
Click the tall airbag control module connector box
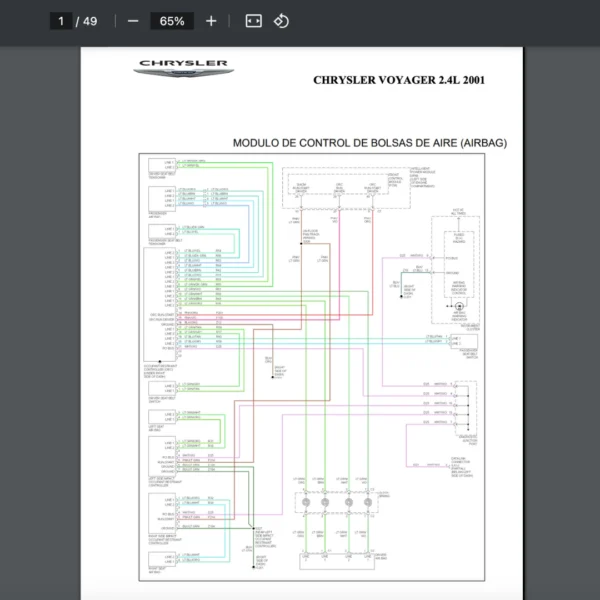pyautogui.click(x=160, y=302)
